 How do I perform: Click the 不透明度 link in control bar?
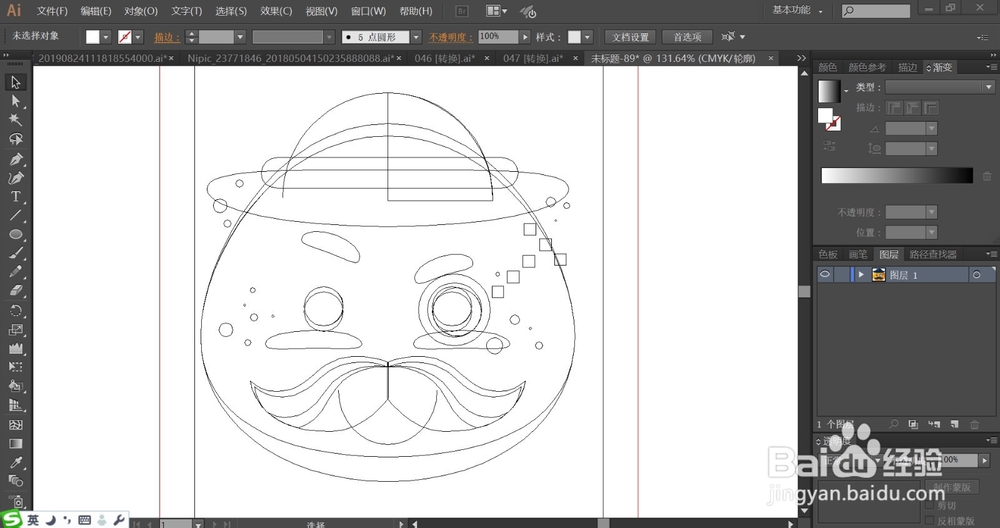[450, 37]
